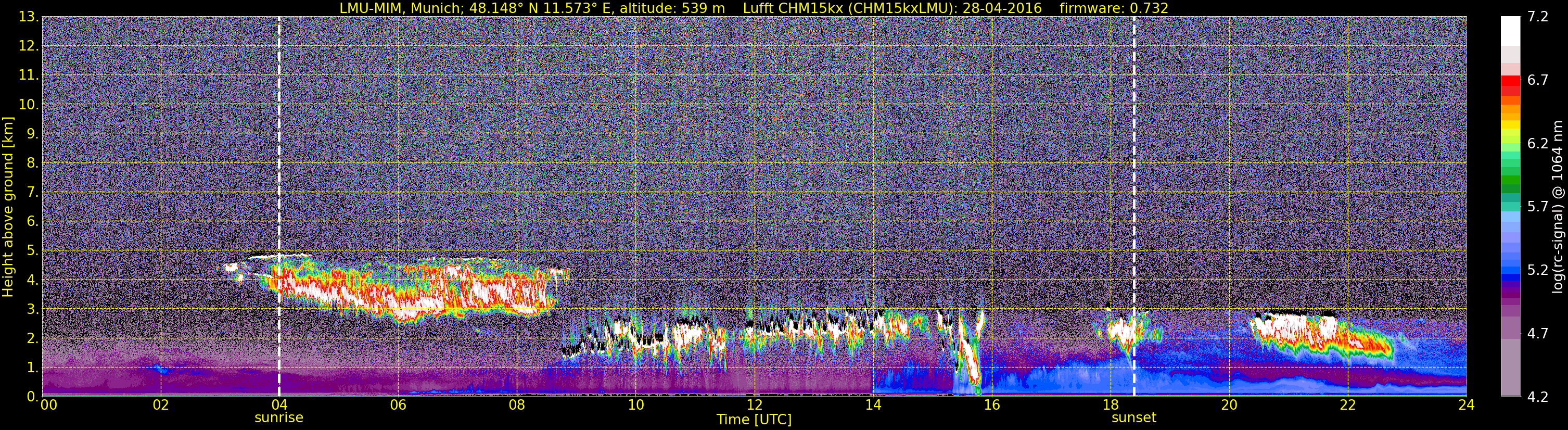The height and width of the screenshot is (430, 1568).
Task: Click the green segment of the colorbar
Action: (x=1510, y=181)
